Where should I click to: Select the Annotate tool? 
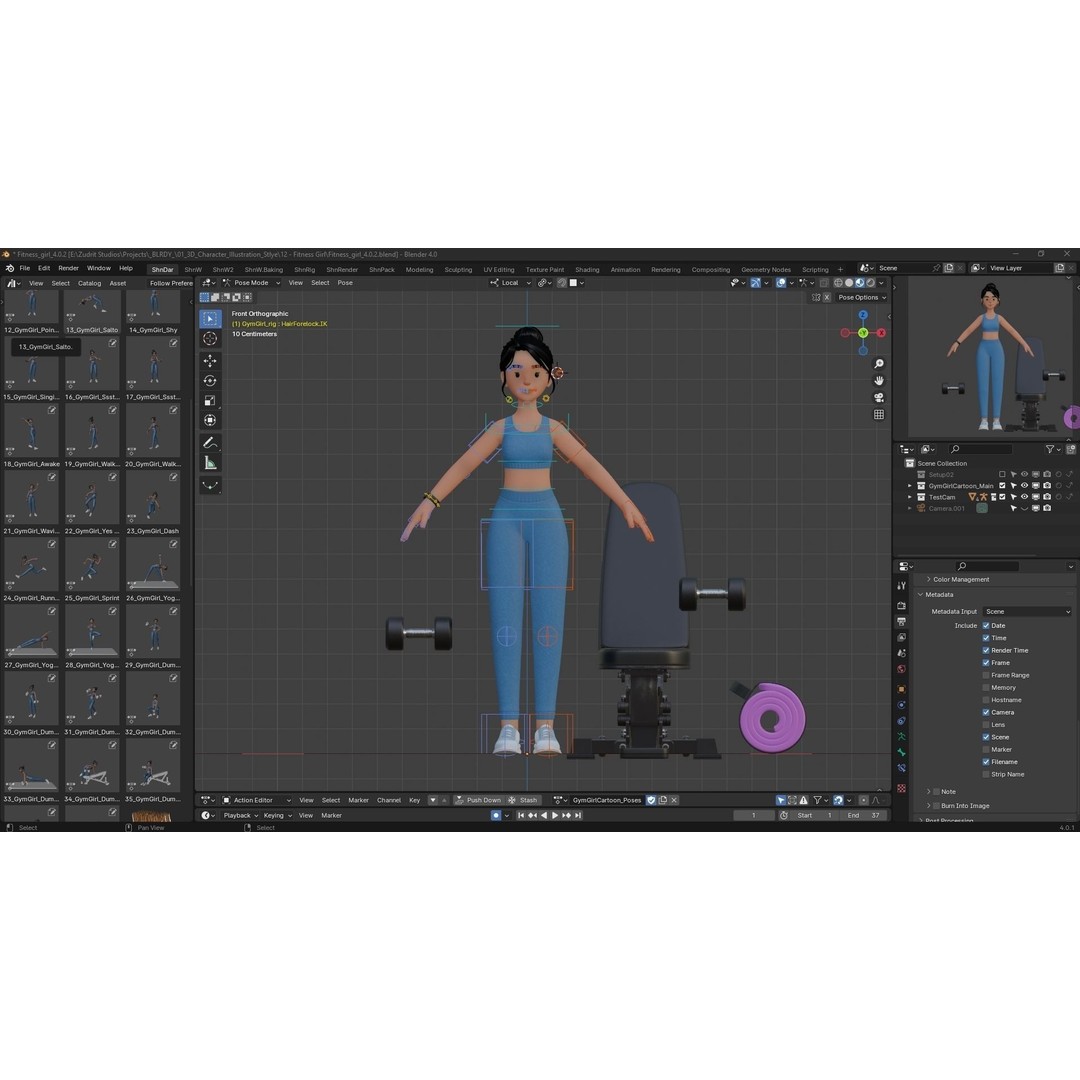pos(210,443)
